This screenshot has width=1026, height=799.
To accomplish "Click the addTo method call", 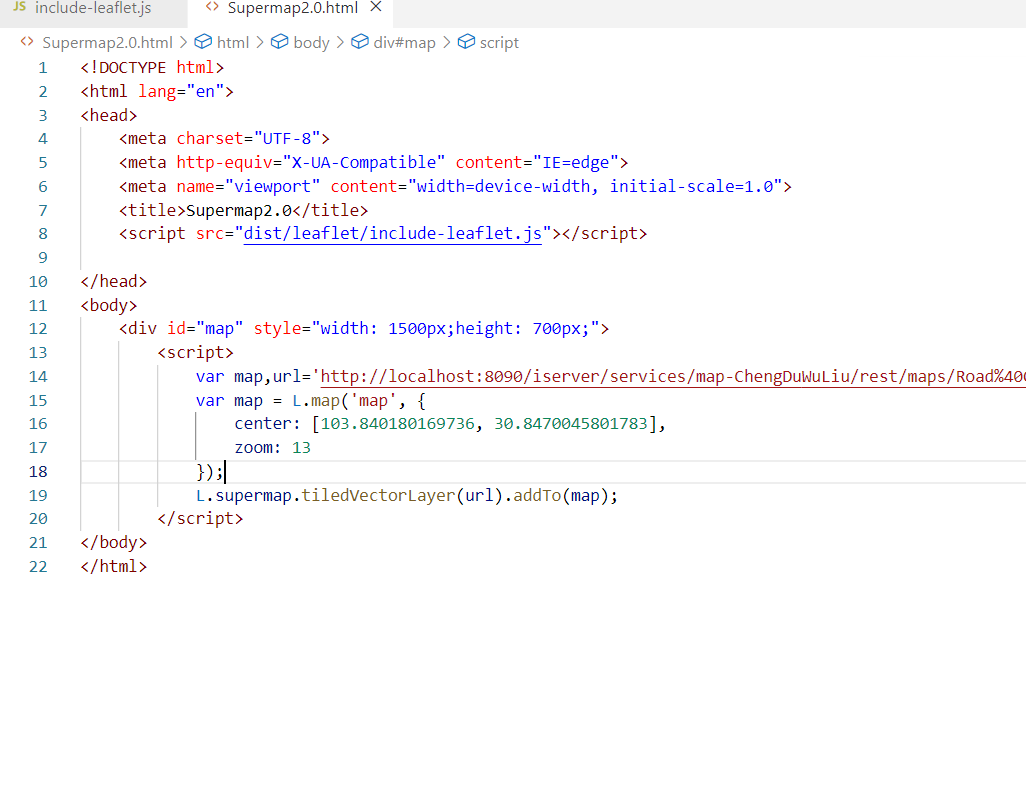I will click(x=537, y=495).
